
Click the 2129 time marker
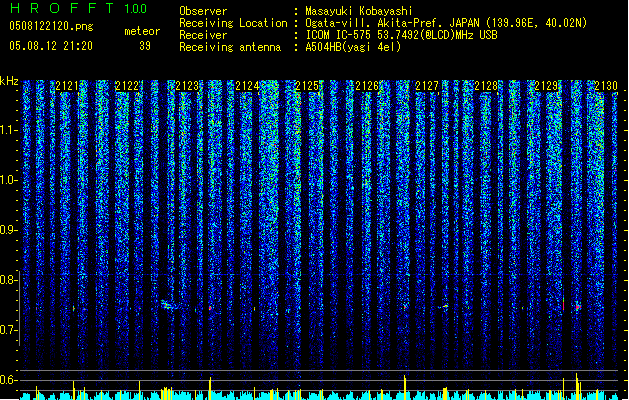click(546, 86)
